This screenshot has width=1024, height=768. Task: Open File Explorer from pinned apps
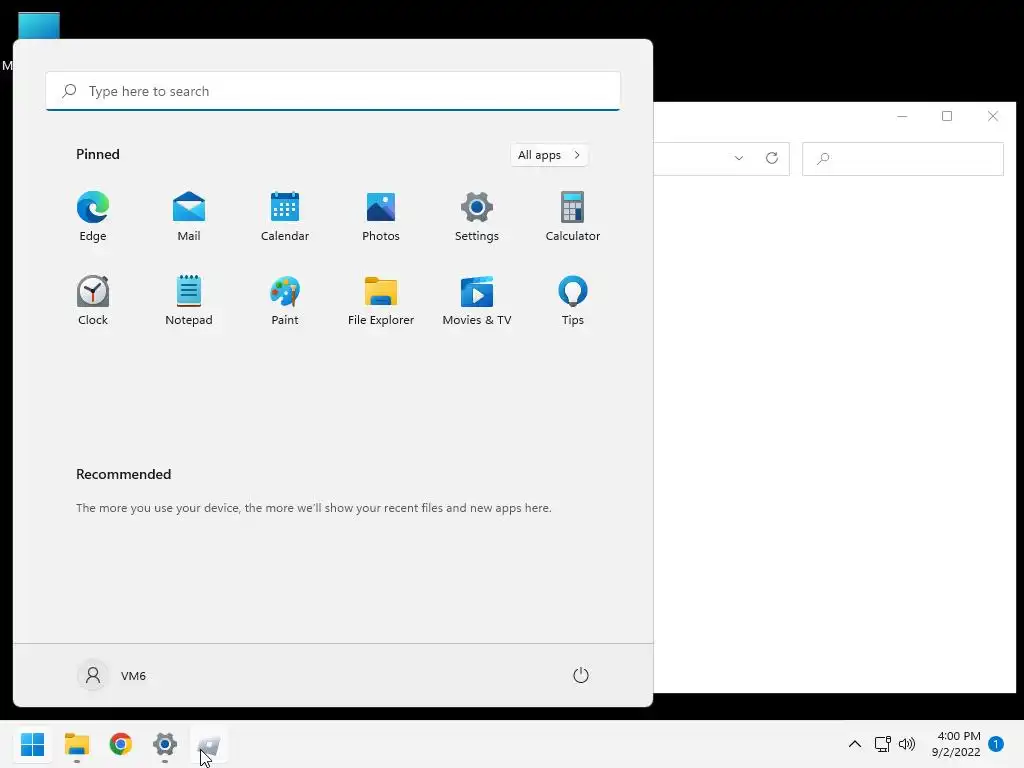pos(381,300)
